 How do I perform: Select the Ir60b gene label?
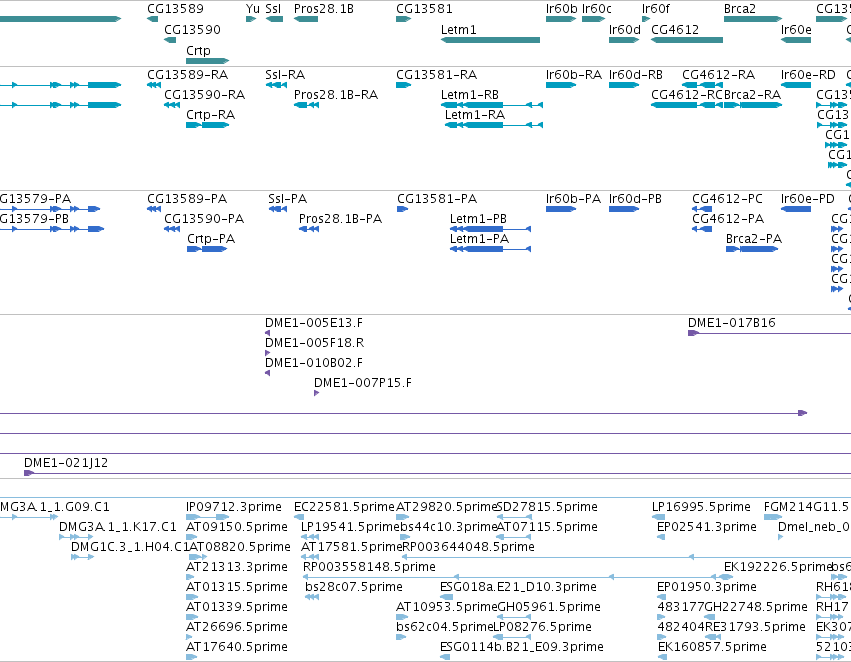[561, 9]
